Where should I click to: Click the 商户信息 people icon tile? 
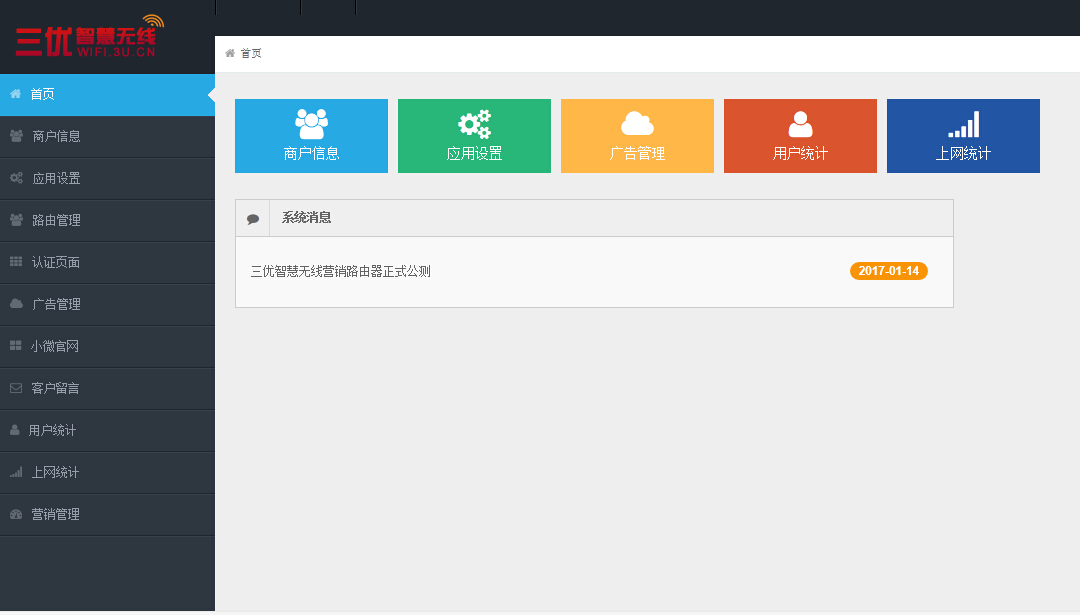tap(311, 136)
